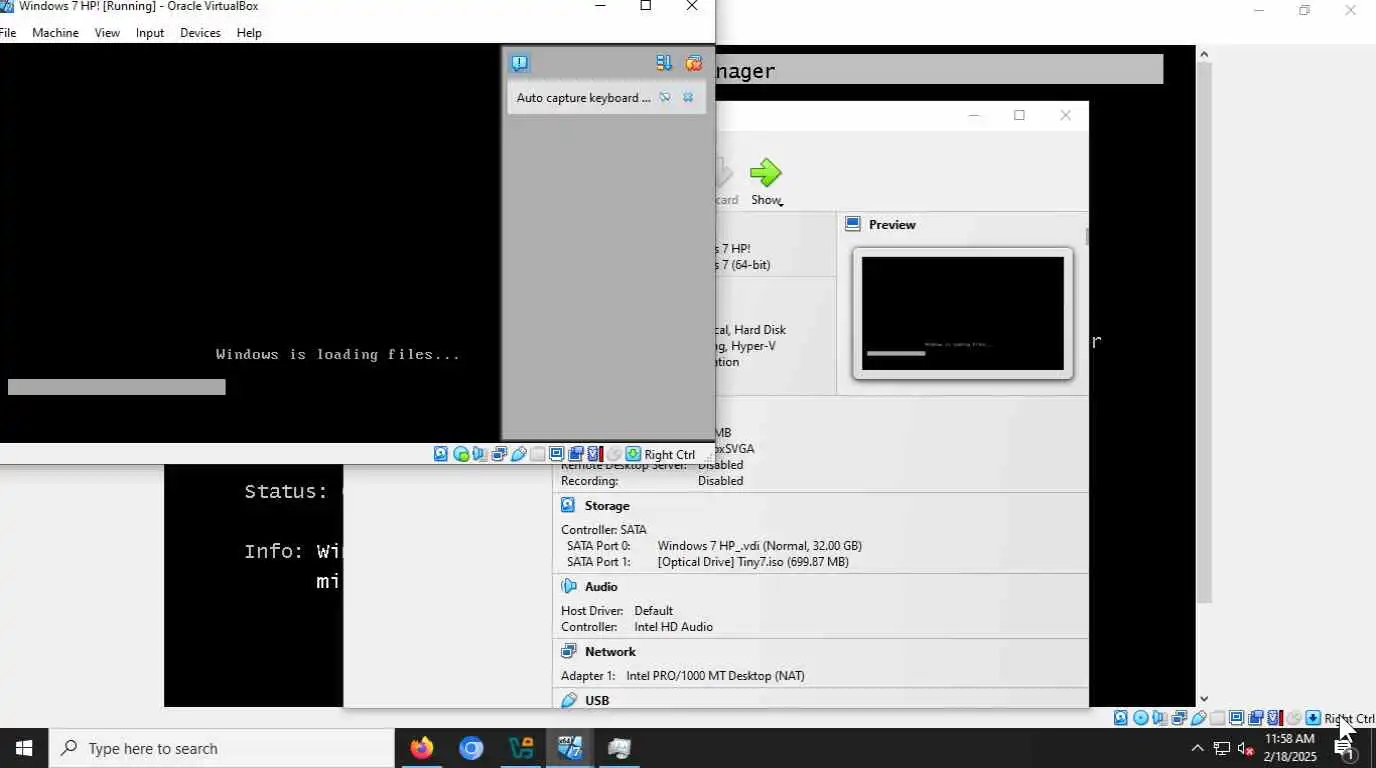Open the Audio section in Manager details
1376x768 pixels.
(601, 587)
